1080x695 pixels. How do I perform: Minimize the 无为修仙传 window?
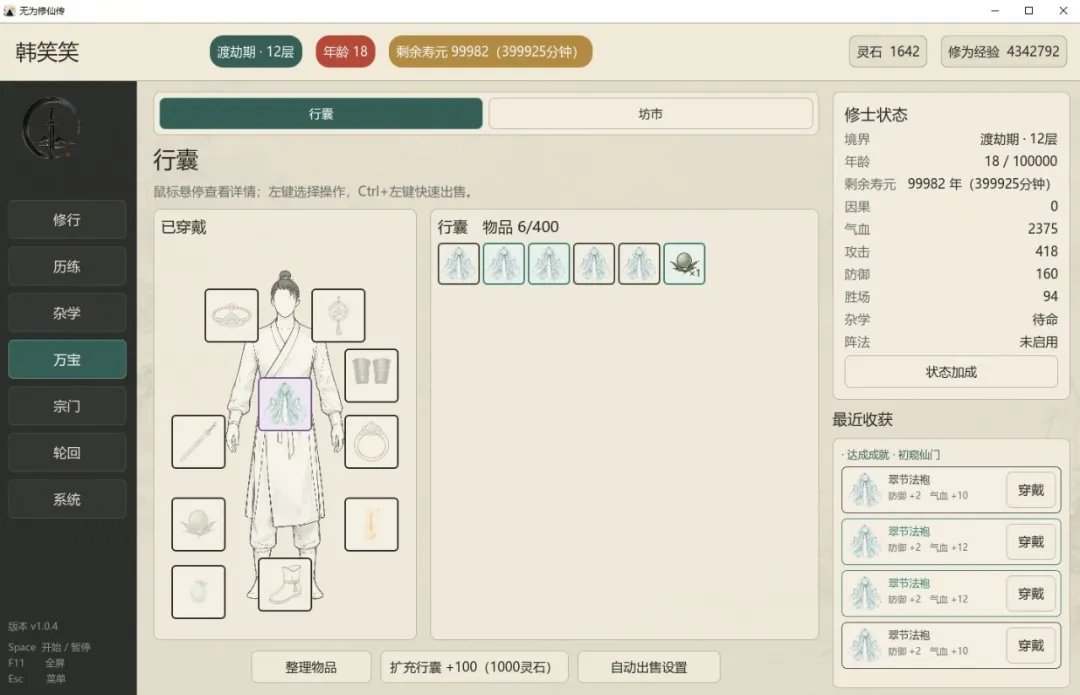point(995,10)
